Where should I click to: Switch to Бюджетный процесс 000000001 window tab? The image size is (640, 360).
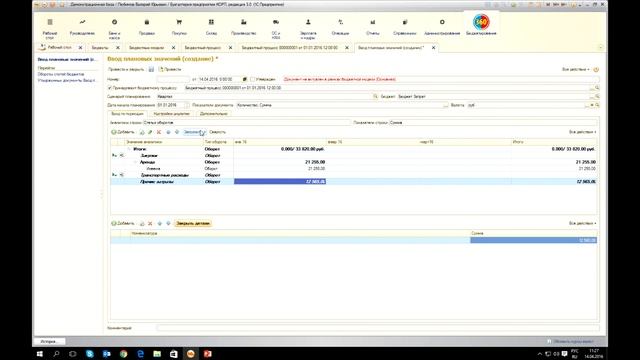pyautogui.click(x=289, y=48)
